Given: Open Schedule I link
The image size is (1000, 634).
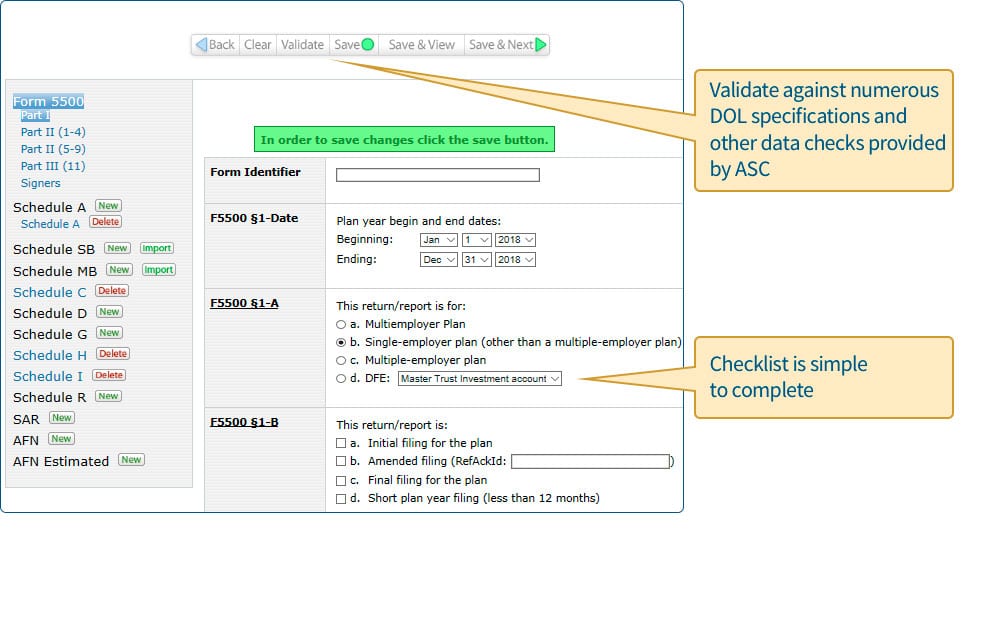Looking at the screenshot, I should pyautogui.click(x=48, y=376).
